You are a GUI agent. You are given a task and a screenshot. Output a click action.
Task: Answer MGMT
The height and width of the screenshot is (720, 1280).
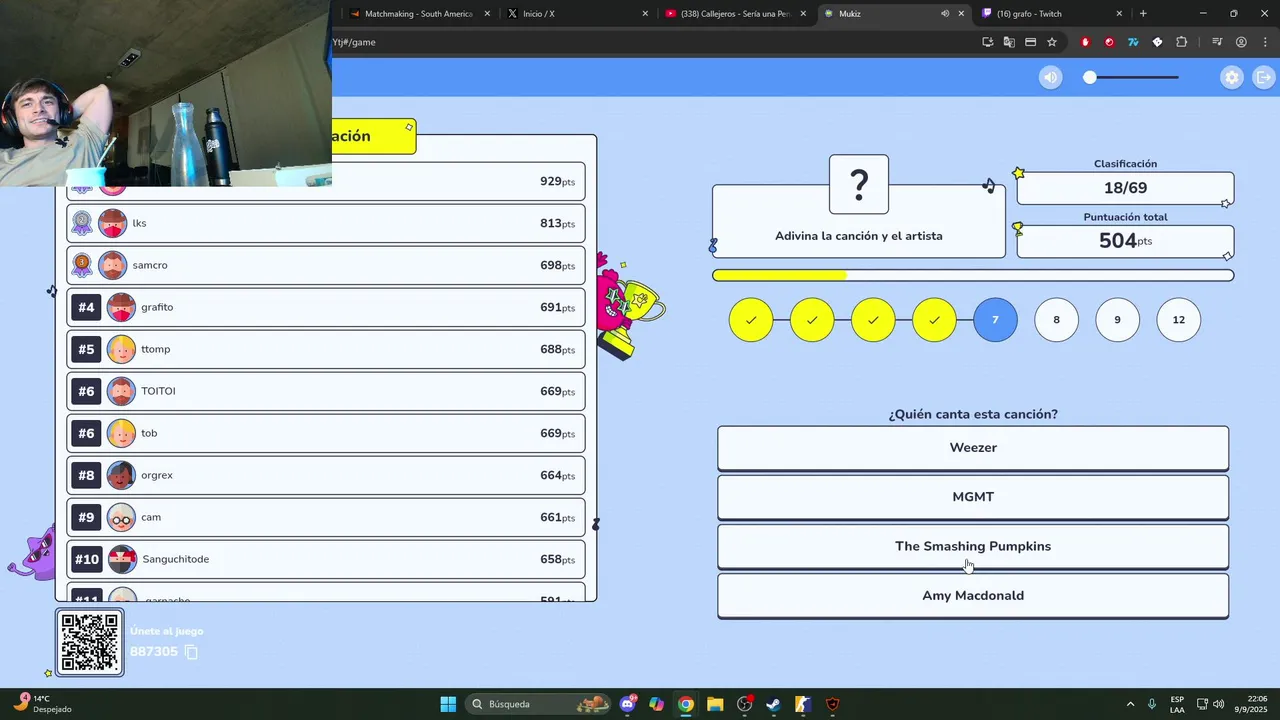click(973, 497)
